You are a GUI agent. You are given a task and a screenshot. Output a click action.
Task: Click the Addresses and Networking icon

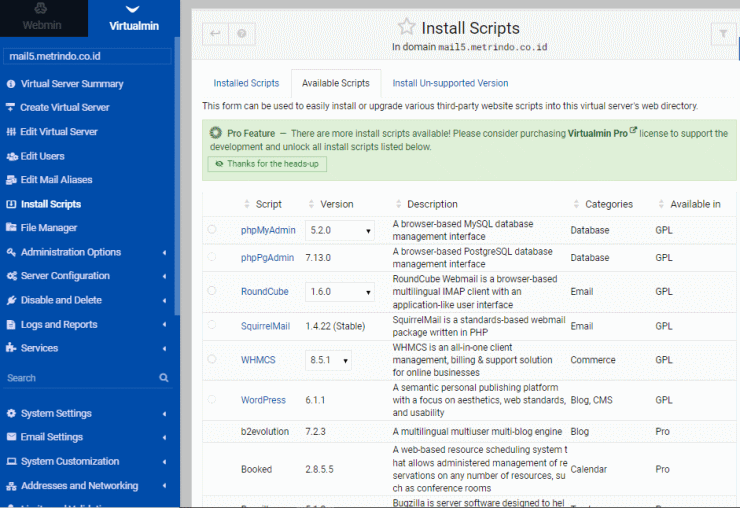coord(11,486)
